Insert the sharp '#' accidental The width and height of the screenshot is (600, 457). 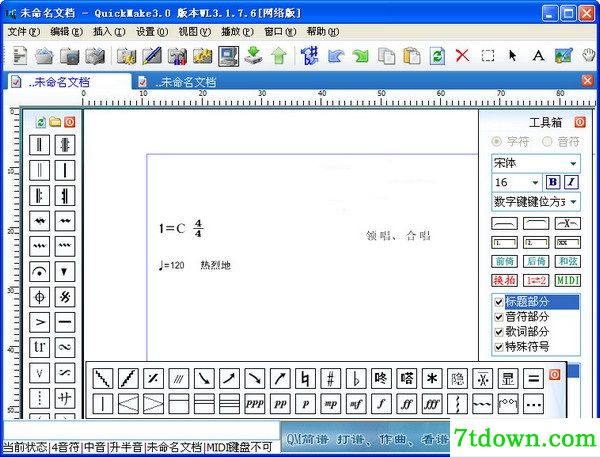pyautogui.click(x=331, y=379)
